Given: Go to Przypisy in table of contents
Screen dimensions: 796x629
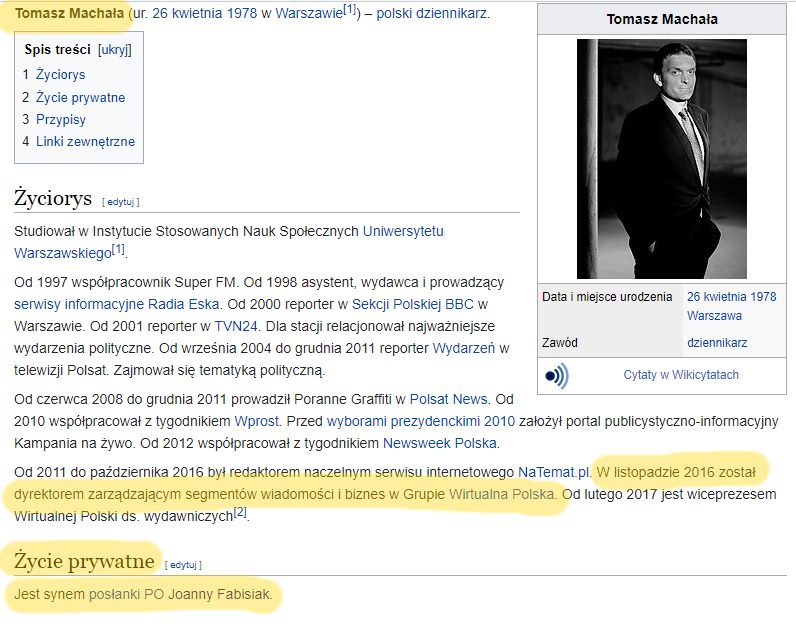Looking at the screenshot, I should point(61,119).
